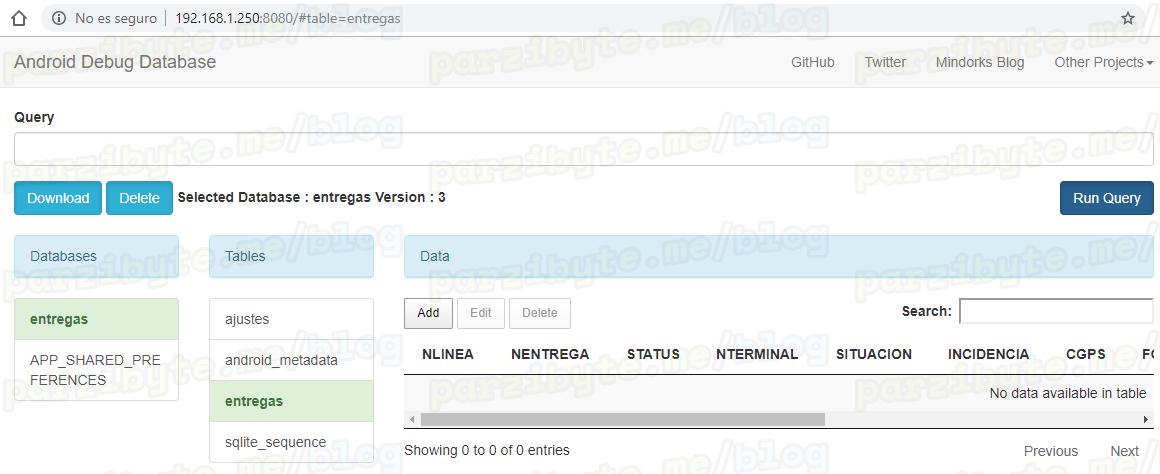Go to the Next page
Viewport: 1160px width, 474px height.
(1124, 451)
